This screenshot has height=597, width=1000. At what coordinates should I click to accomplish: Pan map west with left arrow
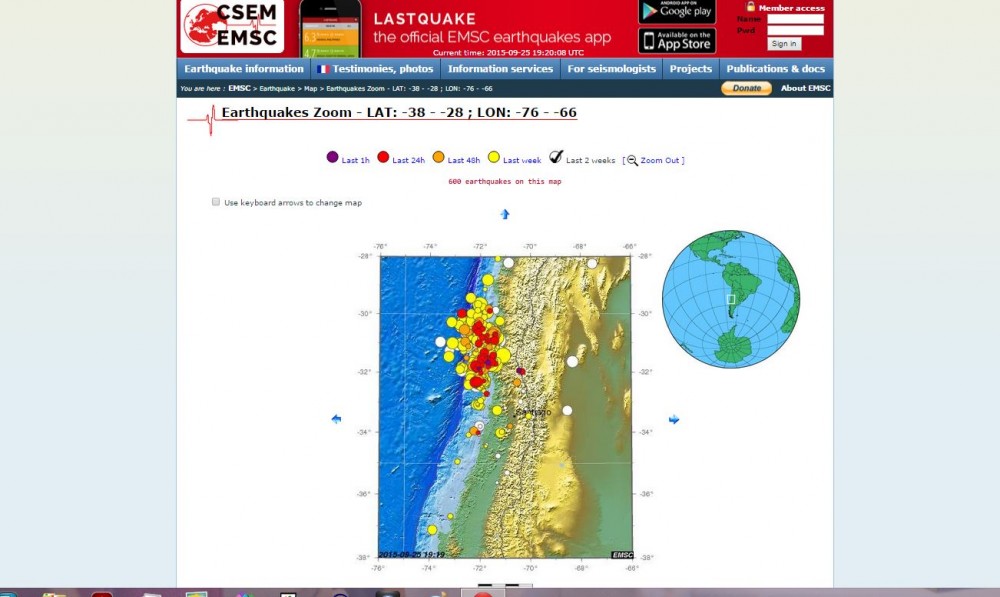click(x=336, y=419)
